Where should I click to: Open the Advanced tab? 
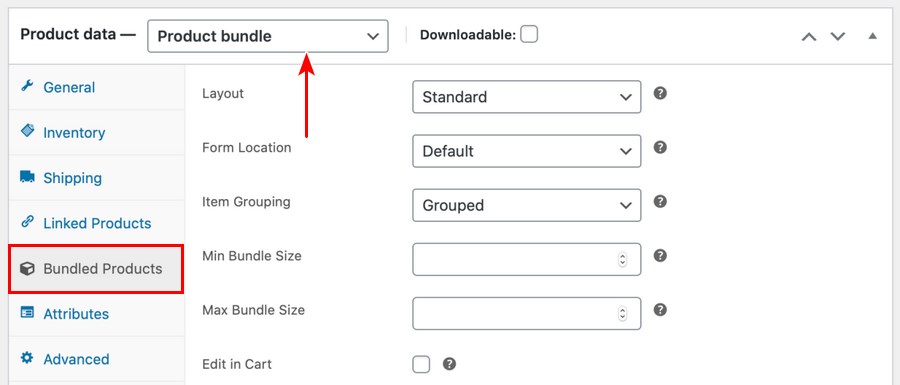click(96, 359)
